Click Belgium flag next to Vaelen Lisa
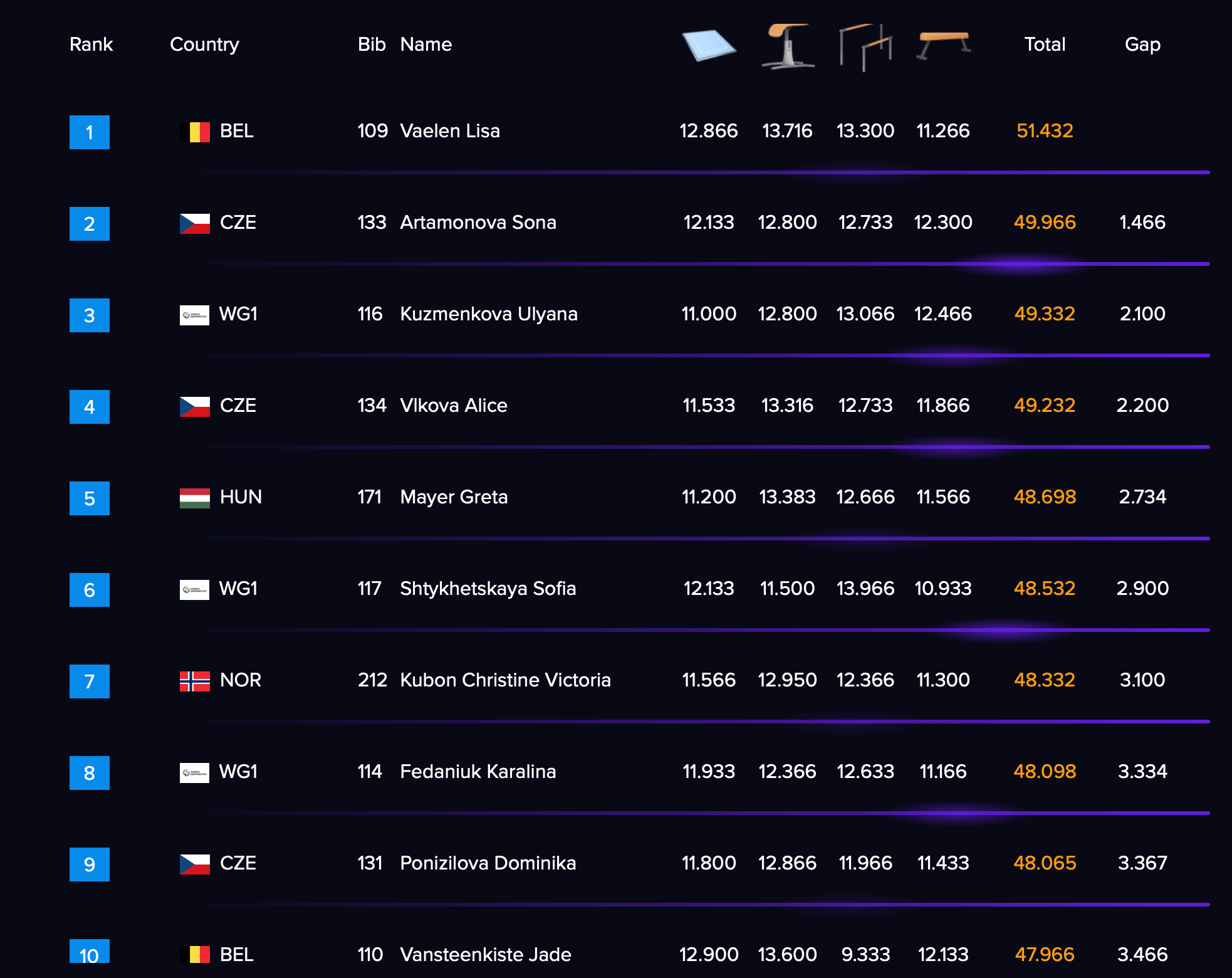This screenshot has width=1232, height=978. tap(195, 132)
